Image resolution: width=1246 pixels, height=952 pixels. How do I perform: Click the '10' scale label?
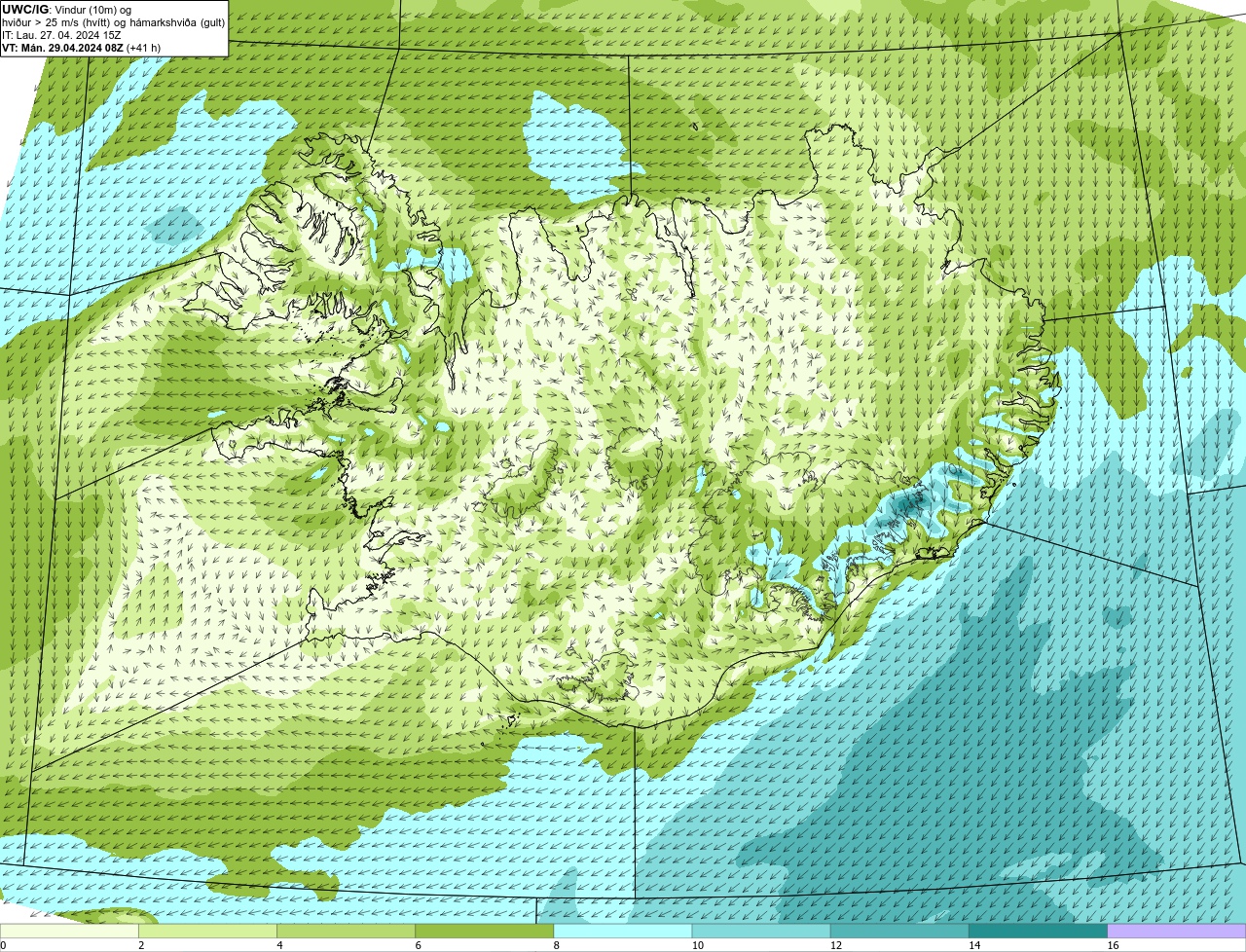click(697, 945)
